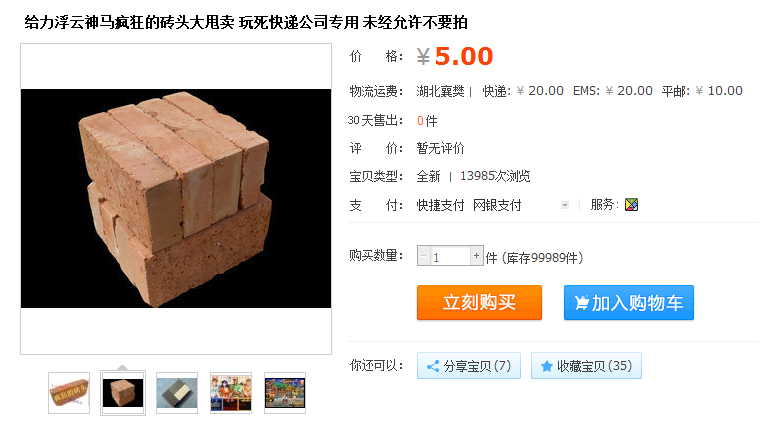
Task: Decrease purchase quantity with minus stepper
Action: pyautogui.click(x=424, y=256)
